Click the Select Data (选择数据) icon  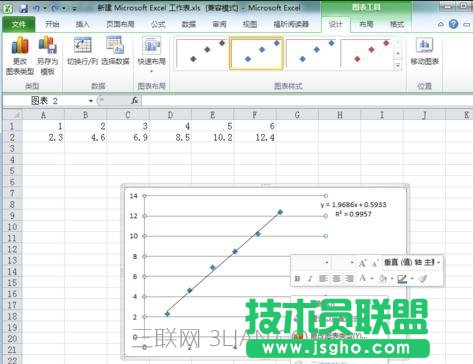coord(115,45)
